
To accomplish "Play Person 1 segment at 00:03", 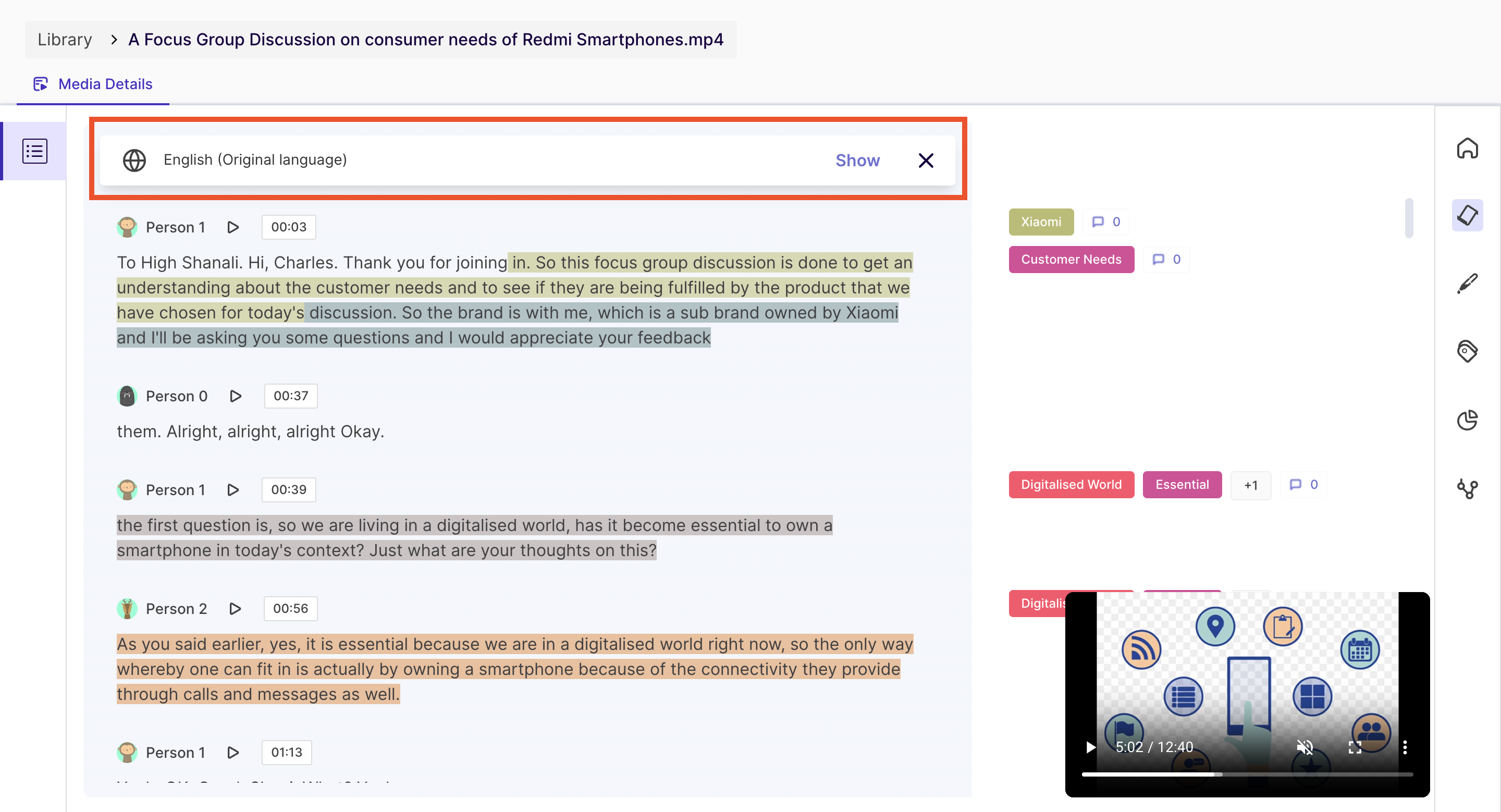I will coord(233,227).
